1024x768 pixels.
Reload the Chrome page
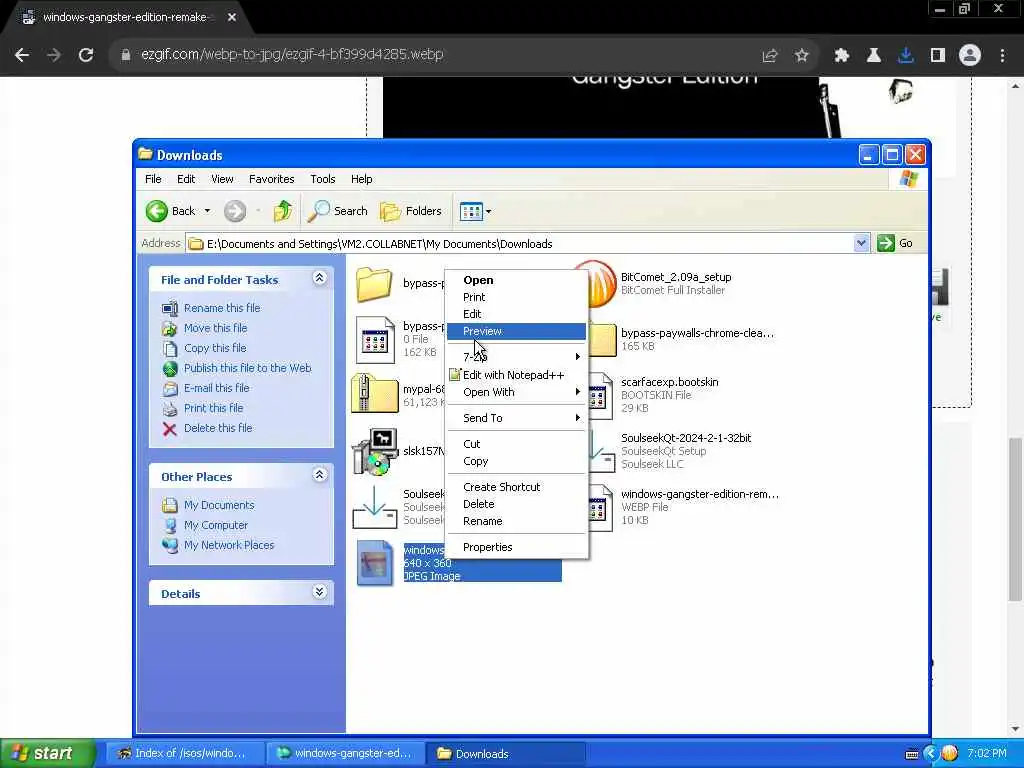[86, 55]
